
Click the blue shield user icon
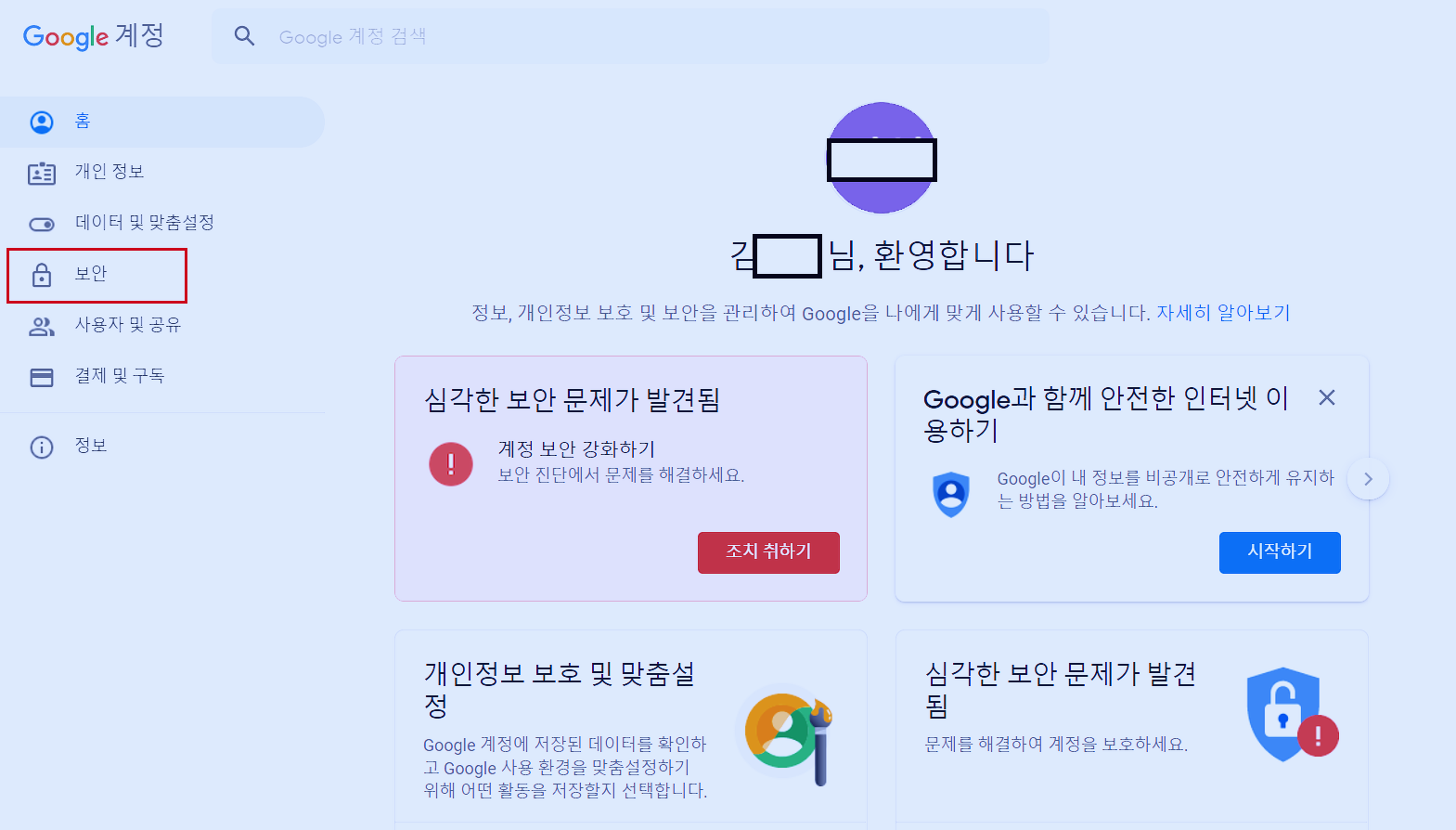point(951,494)
